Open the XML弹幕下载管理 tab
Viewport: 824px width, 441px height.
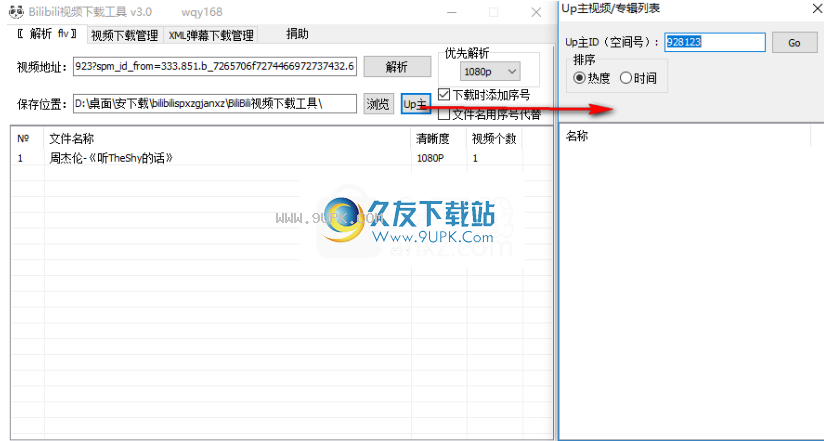pyautogui.click(x=211, y=35)
